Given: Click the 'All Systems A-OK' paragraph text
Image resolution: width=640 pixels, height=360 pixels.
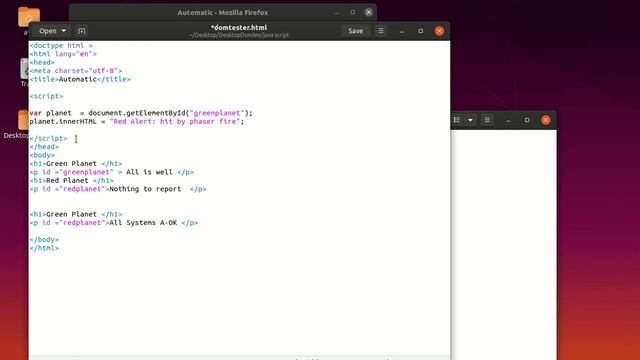Looking at the screenshot, I should (143, 223).
